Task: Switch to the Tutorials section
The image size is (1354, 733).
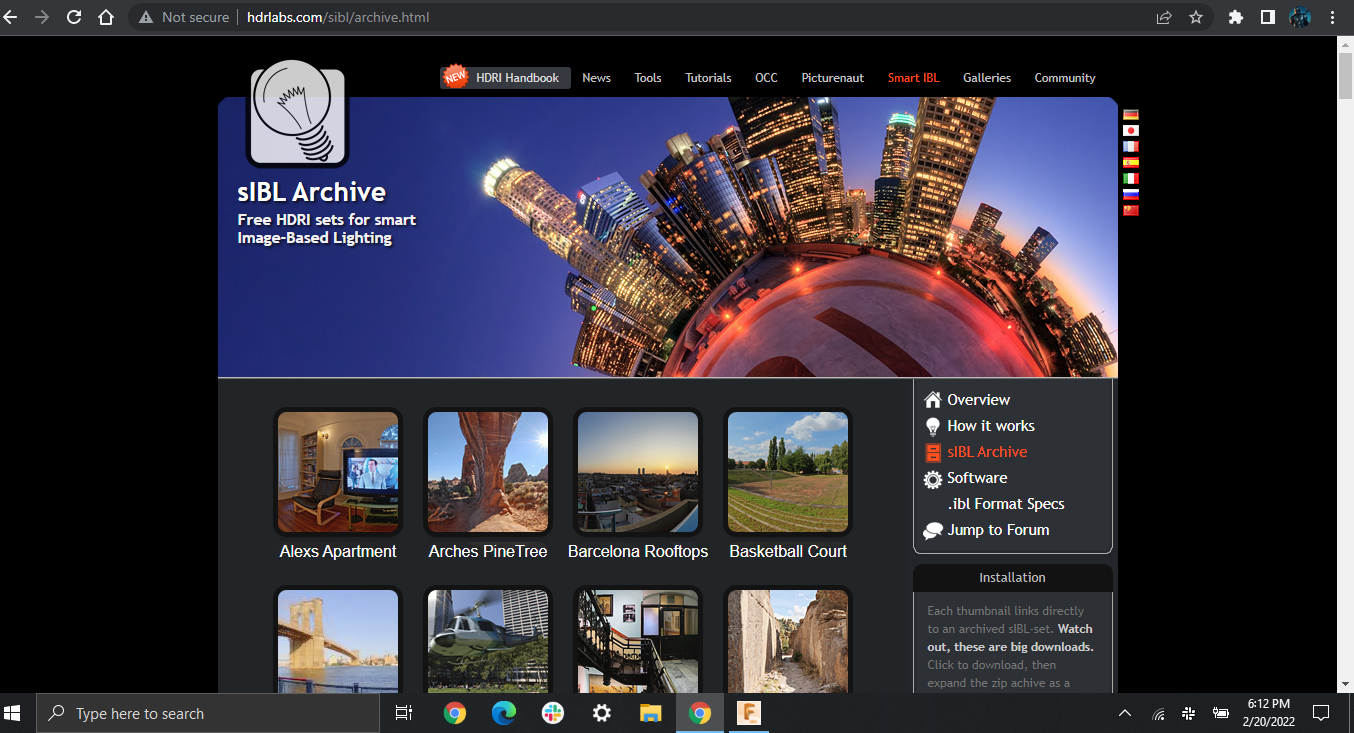Action: tap(707, 77)
